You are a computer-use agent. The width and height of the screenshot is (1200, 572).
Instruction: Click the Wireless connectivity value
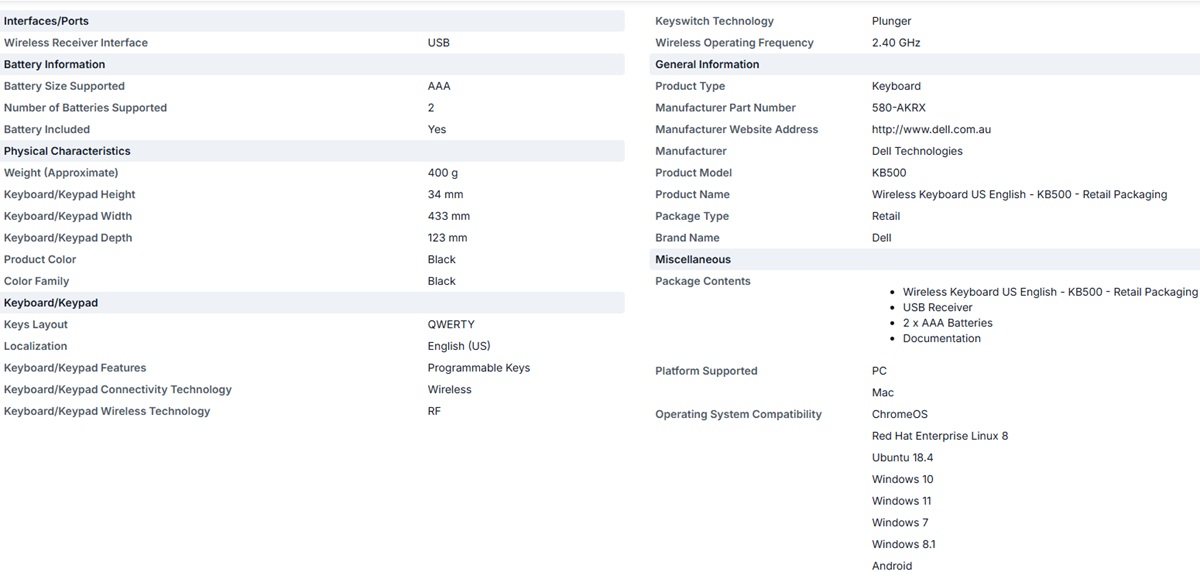coord(450,390)
